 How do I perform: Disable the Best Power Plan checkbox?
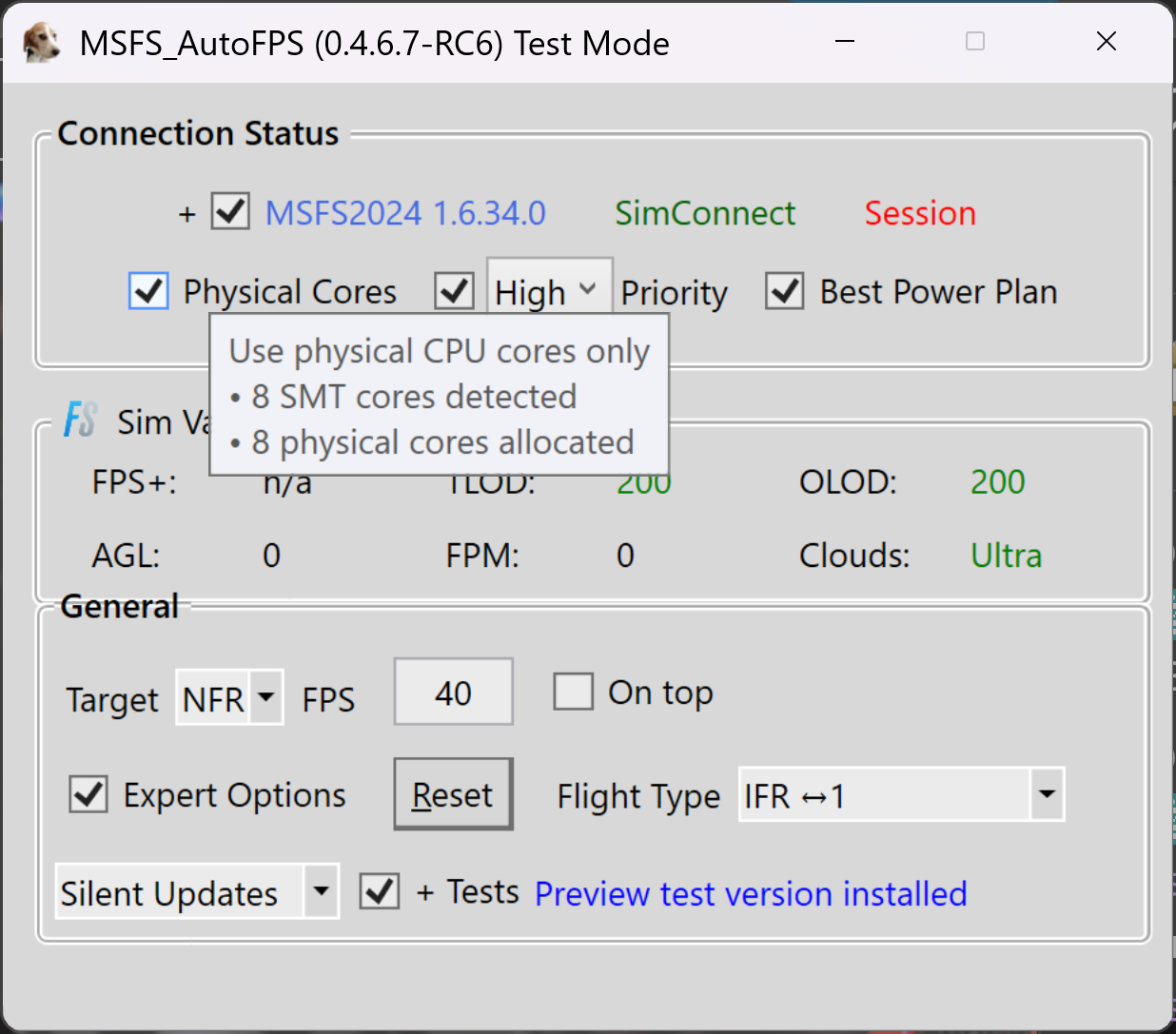coord(785,291)
